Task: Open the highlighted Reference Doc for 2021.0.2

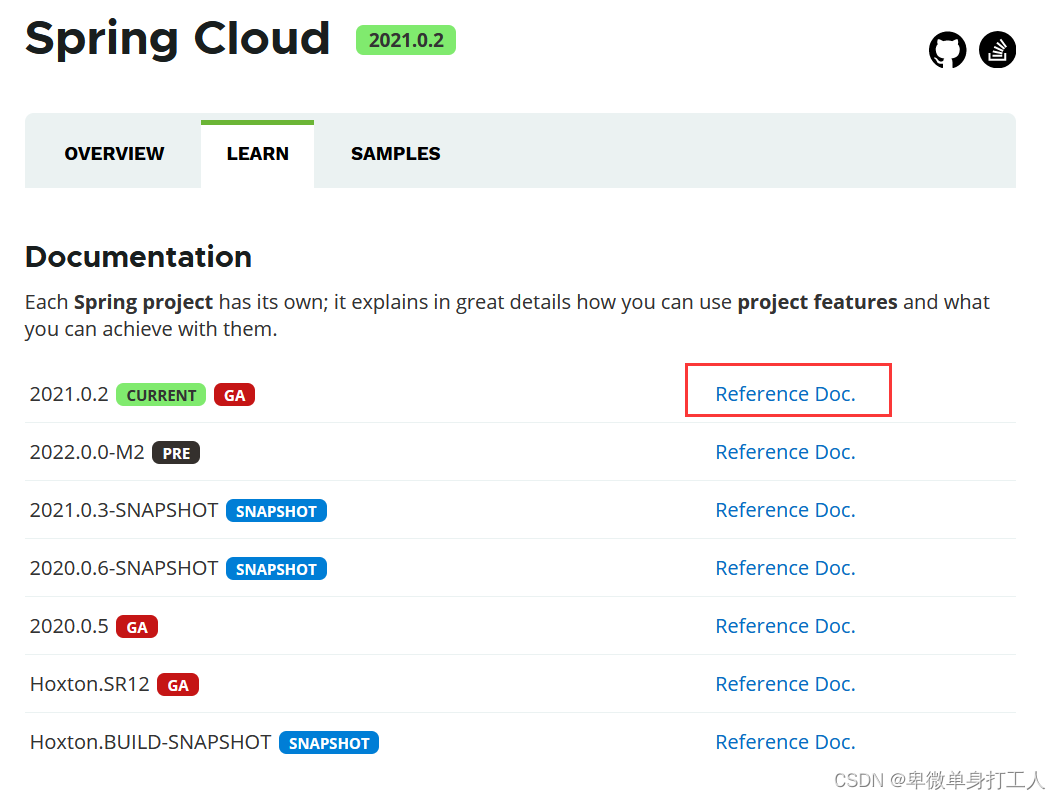Action: 785,393
